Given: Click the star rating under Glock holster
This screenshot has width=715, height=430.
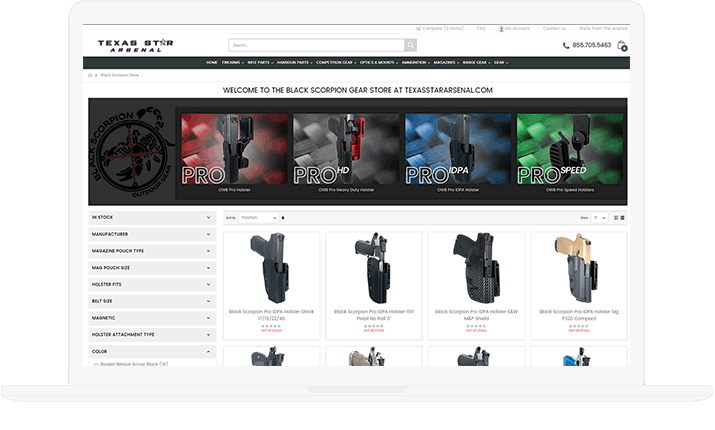Looking at the screenshot, I should coord(271,326).
